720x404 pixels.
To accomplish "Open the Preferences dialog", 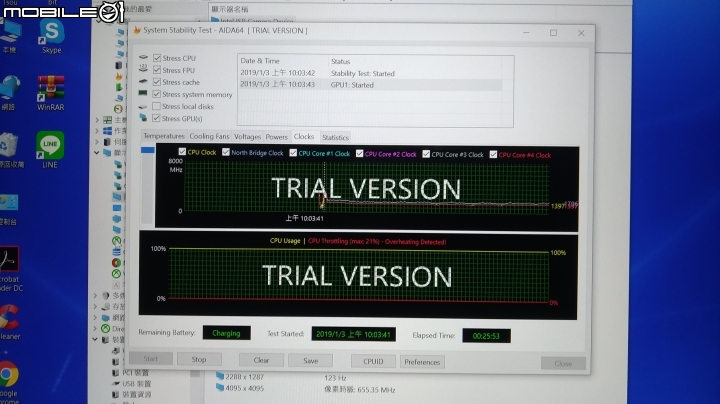I will (x=422, y=362).
